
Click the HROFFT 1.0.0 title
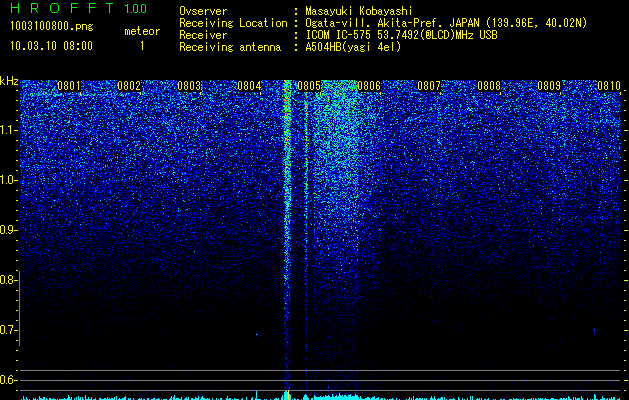79,8
